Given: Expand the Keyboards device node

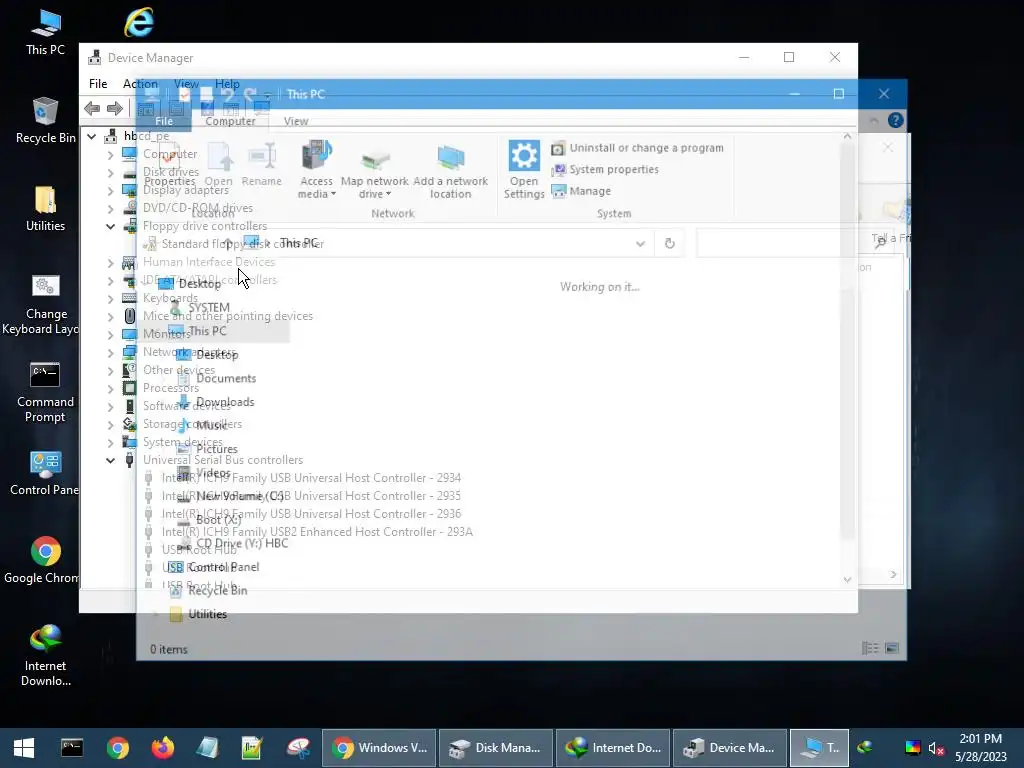Looking at the screenshot, I should pyautogui.click(x=110, y=298).
